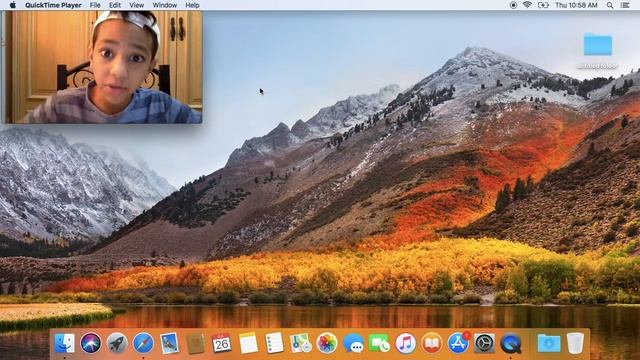
Task: Open Safari compass icon in Dock
Action: click(143, 343)
